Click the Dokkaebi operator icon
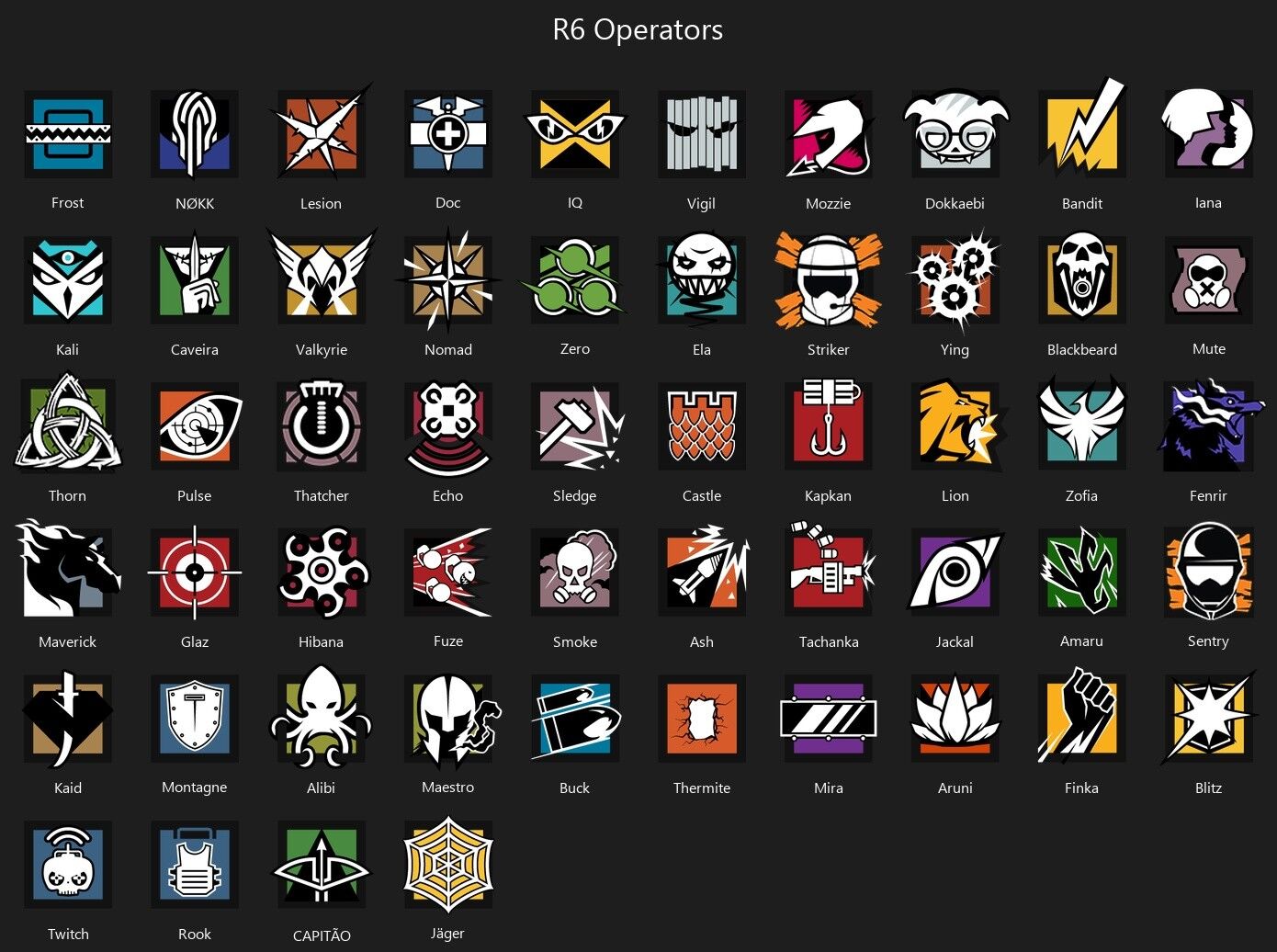This screenshot has height=952, width=1277. click(x=955, y=134)
